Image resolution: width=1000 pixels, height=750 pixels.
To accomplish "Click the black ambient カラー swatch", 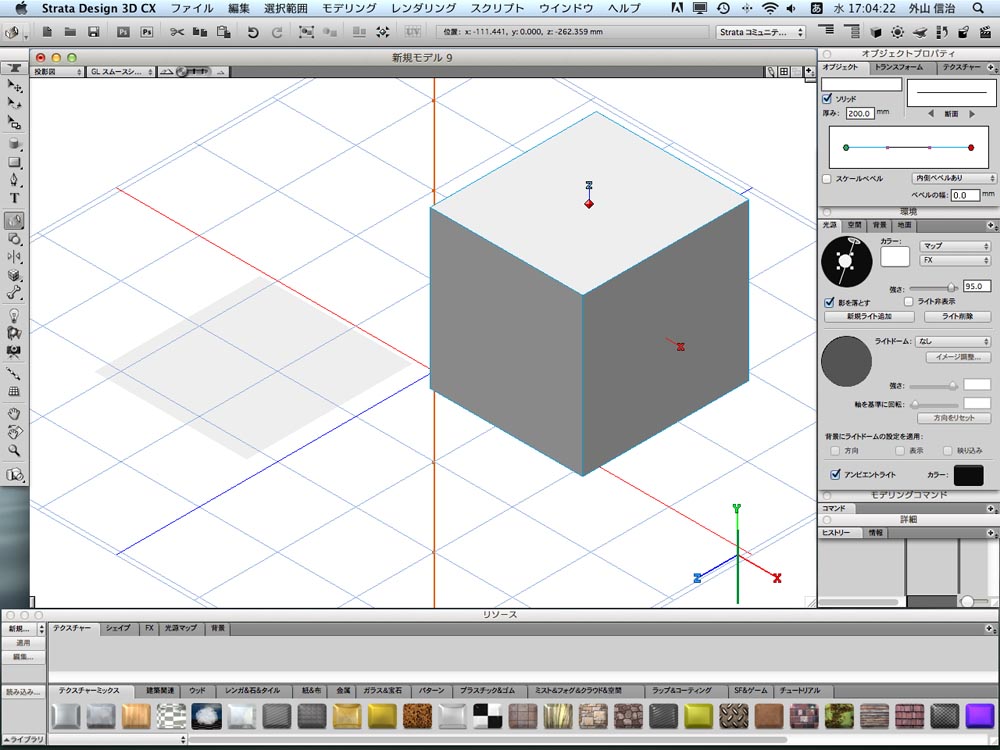I will tap(969, 475).
